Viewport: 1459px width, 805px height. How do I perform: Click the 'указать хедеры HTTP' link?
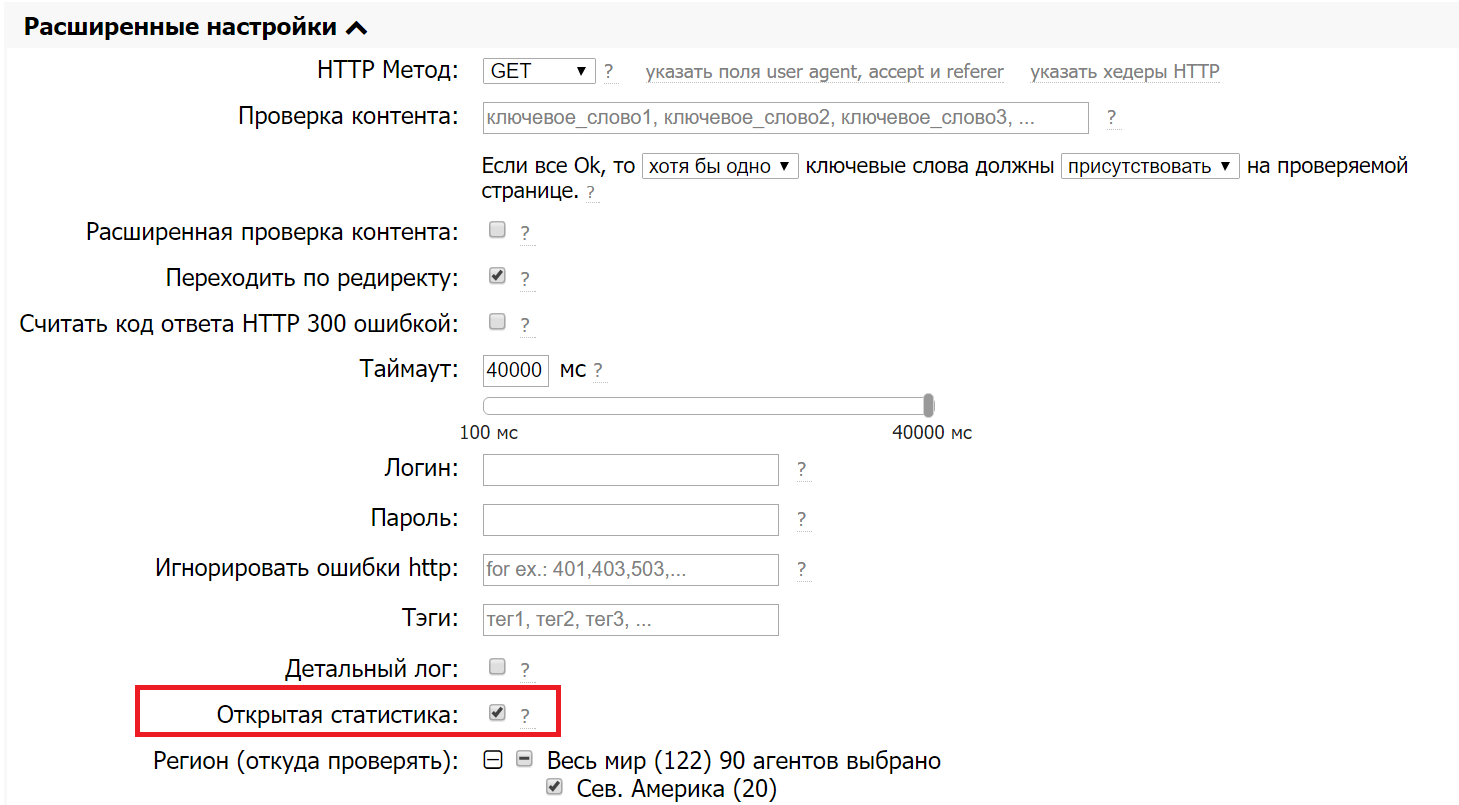tap(1124, 71)
